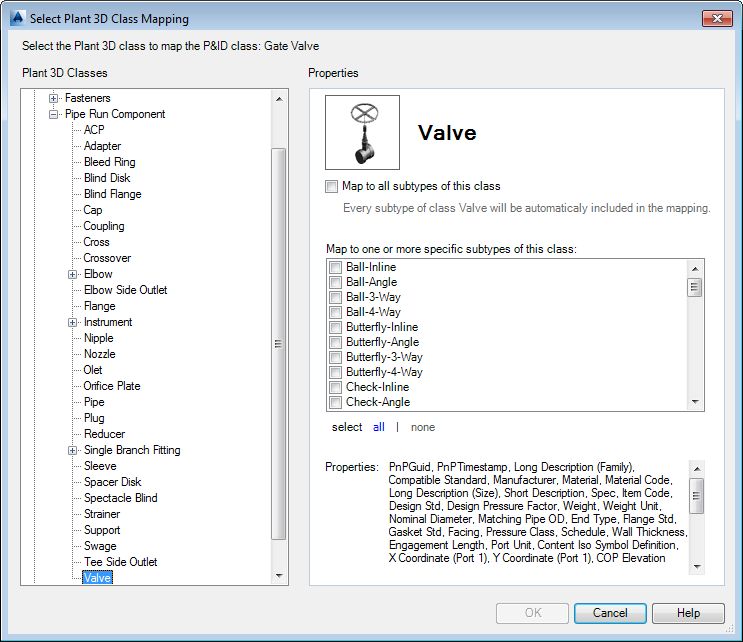
Task: Collapse the Pipe Run Component node
Action: tap(54, 114)
